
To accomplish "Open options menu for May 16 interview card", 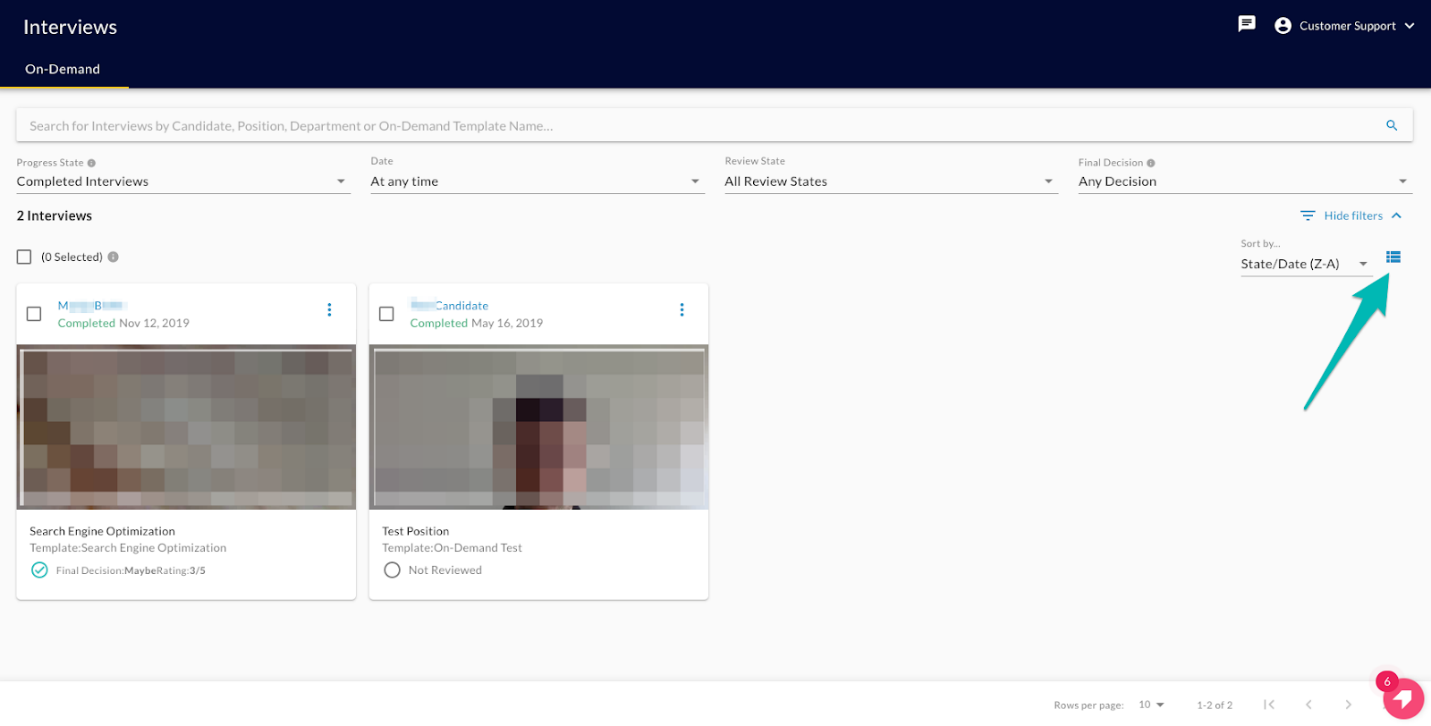I will [x=682, y=310].
